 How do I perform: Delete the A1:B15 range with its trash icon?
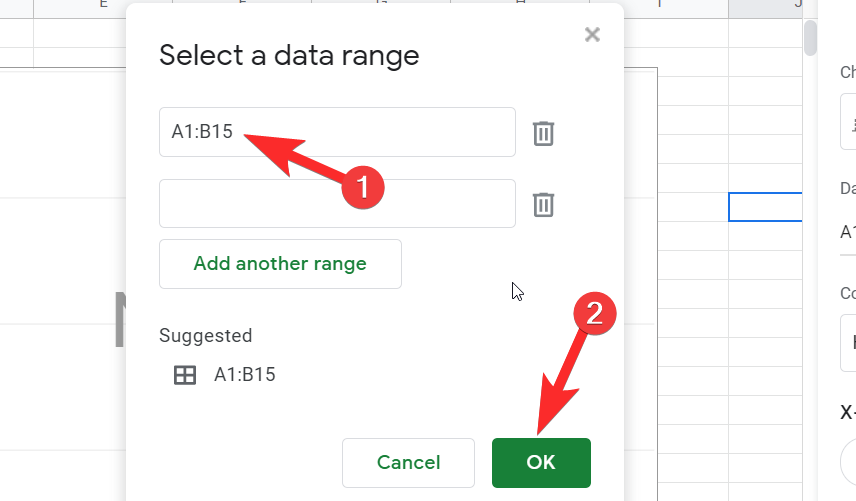543,133
